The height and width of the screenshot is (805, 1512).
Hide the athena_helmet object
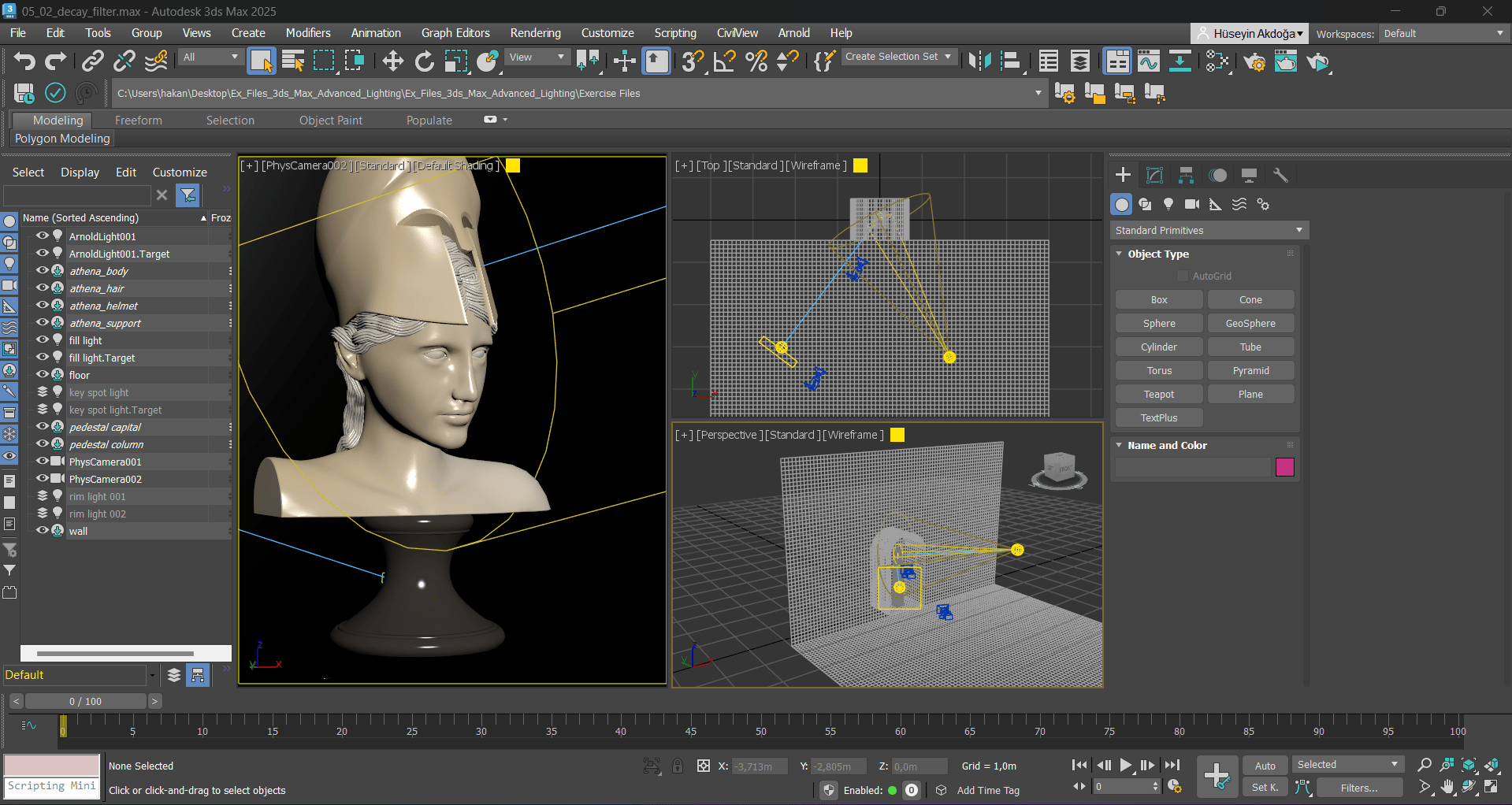pos(43,306)
